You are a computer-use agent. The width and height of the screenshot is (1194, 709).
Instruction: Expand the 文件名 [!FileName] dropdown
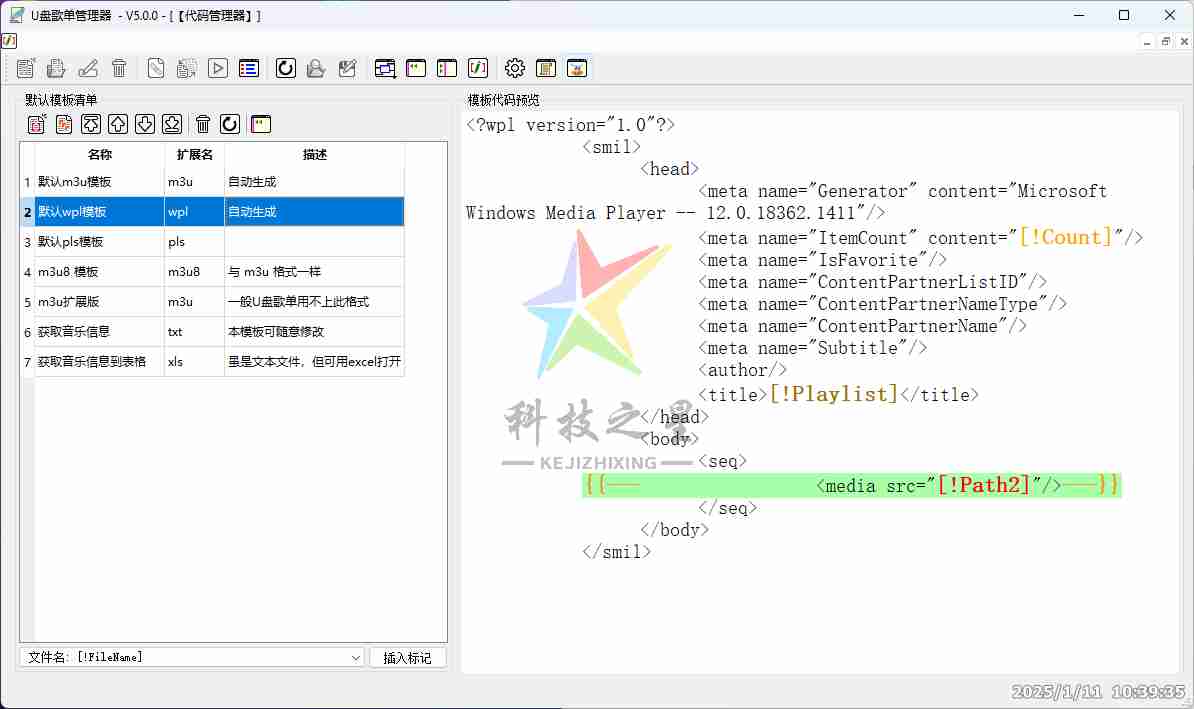pyautogui.click(x=356, y=657)
